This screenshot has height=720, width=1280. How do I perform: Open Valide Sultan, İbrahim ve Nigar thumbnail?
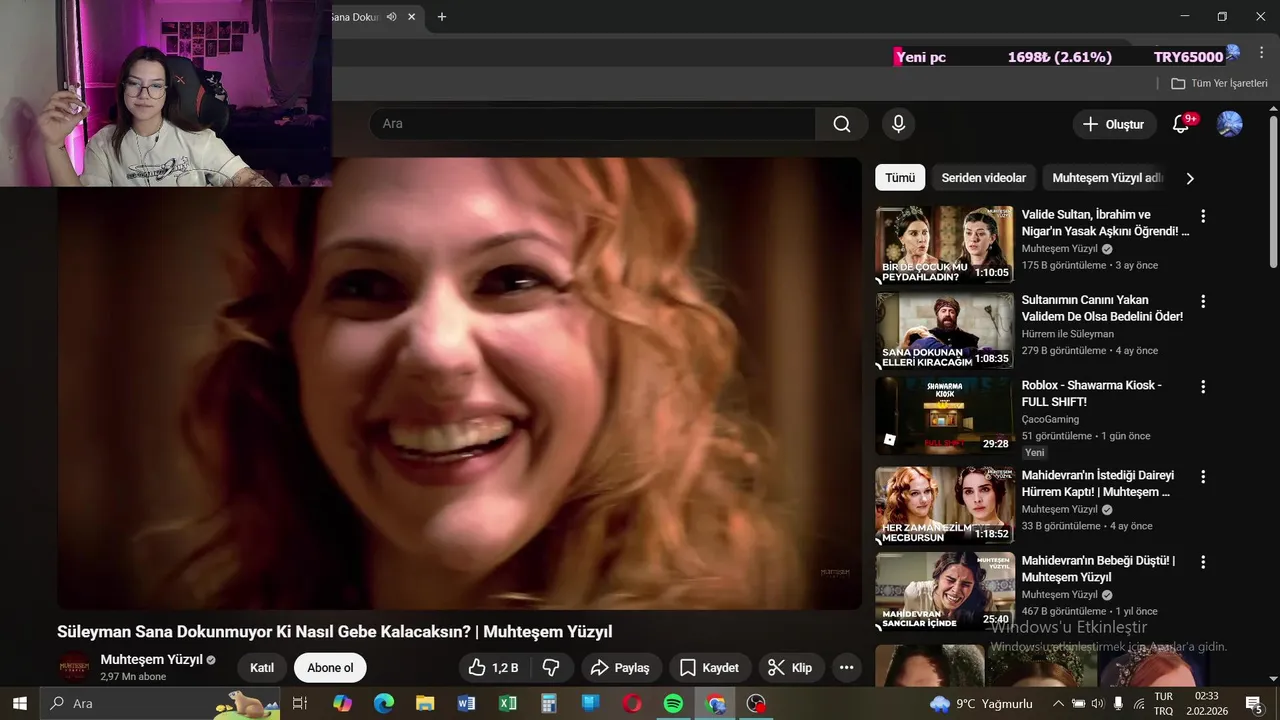(944, 244)
